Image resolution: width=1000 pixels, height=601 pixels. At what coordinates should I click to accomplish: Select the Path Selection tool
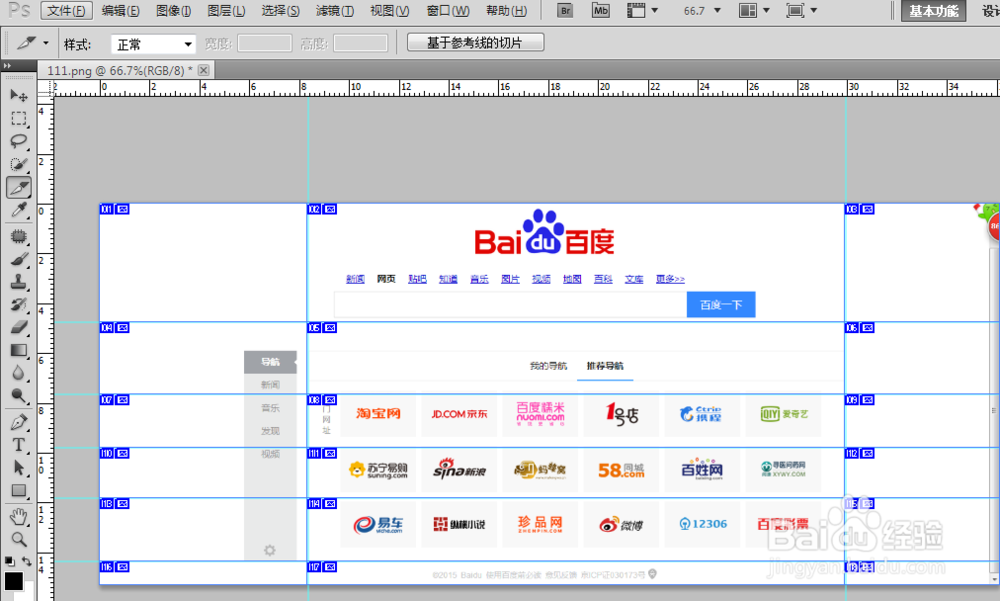point(18,468)
